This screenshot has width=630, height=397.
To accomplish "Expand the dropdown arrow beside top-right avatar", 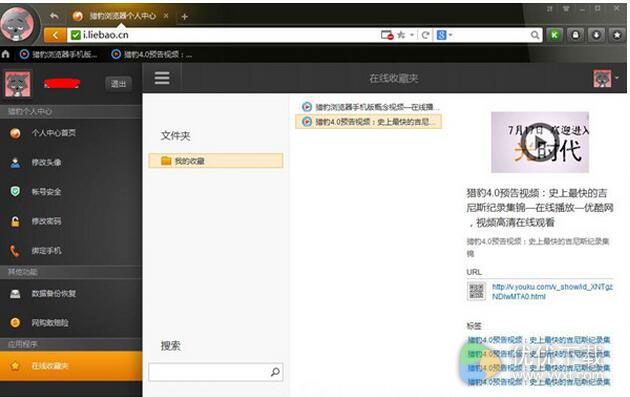I will [x=617, y=78].
